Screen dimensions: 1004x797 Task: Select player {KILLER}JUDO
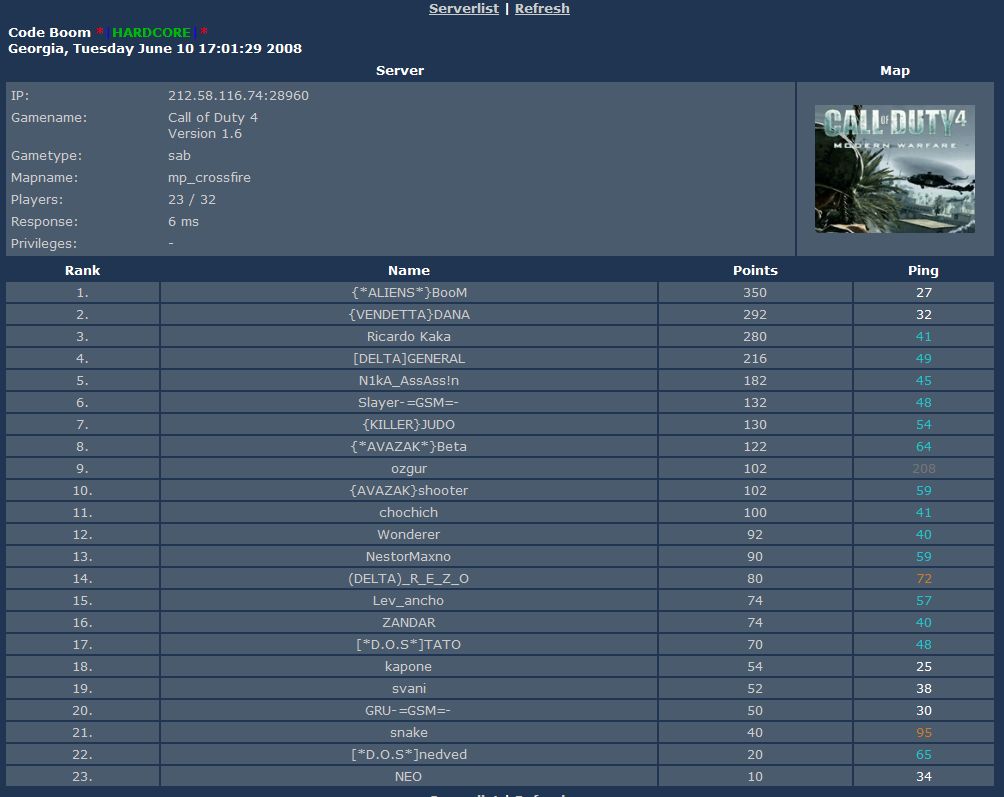409,425
